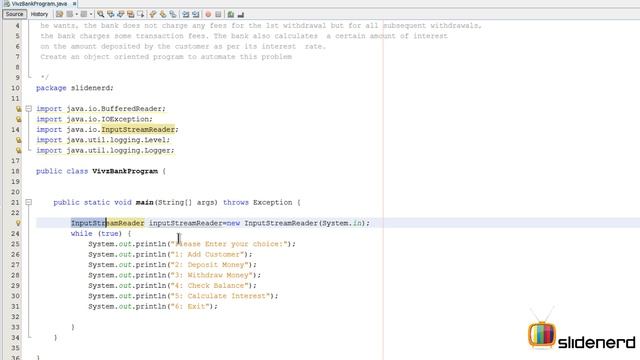Click 'import java.io.BufferedReader;' text

(x=101, y=109)
